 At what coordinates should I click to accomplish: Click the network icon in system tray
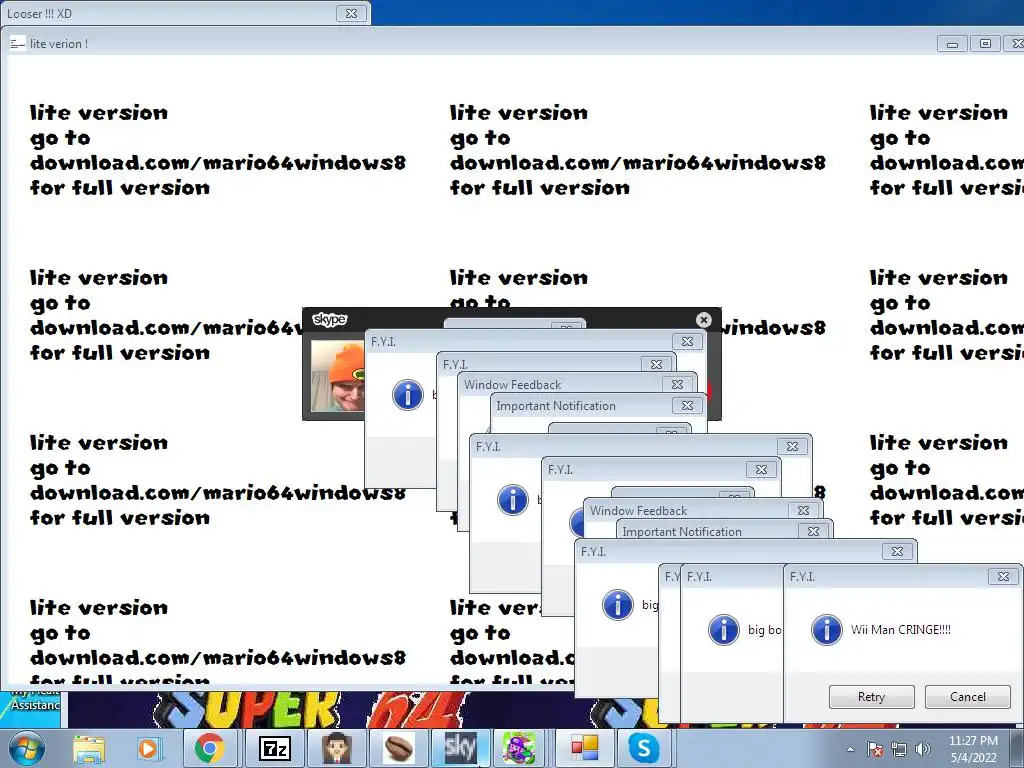pos(899,749)
